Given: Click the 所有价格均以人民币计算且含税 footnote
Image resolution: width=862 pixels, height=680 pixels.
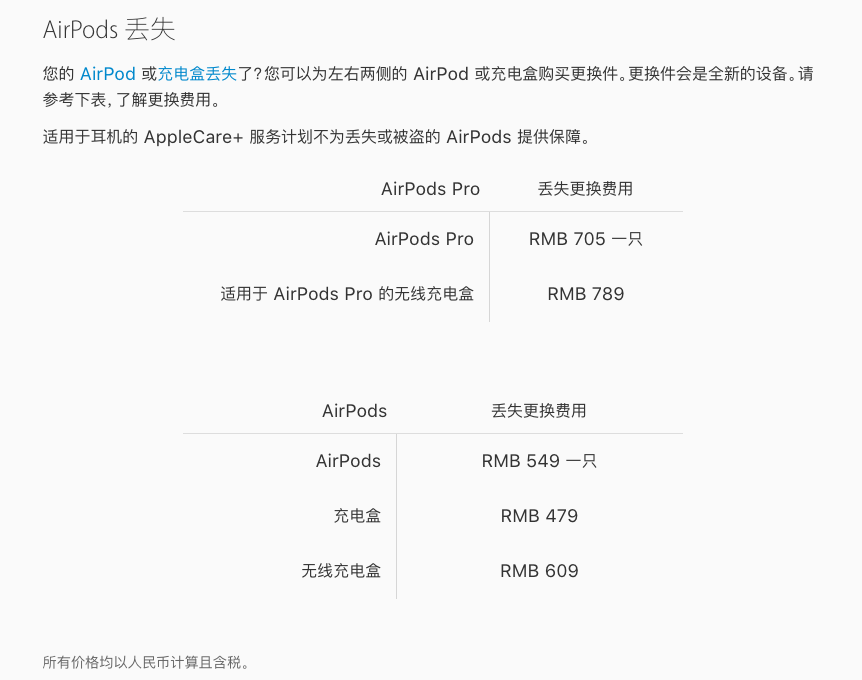Looking at the screenshot, I should click(x=146, y=662).
